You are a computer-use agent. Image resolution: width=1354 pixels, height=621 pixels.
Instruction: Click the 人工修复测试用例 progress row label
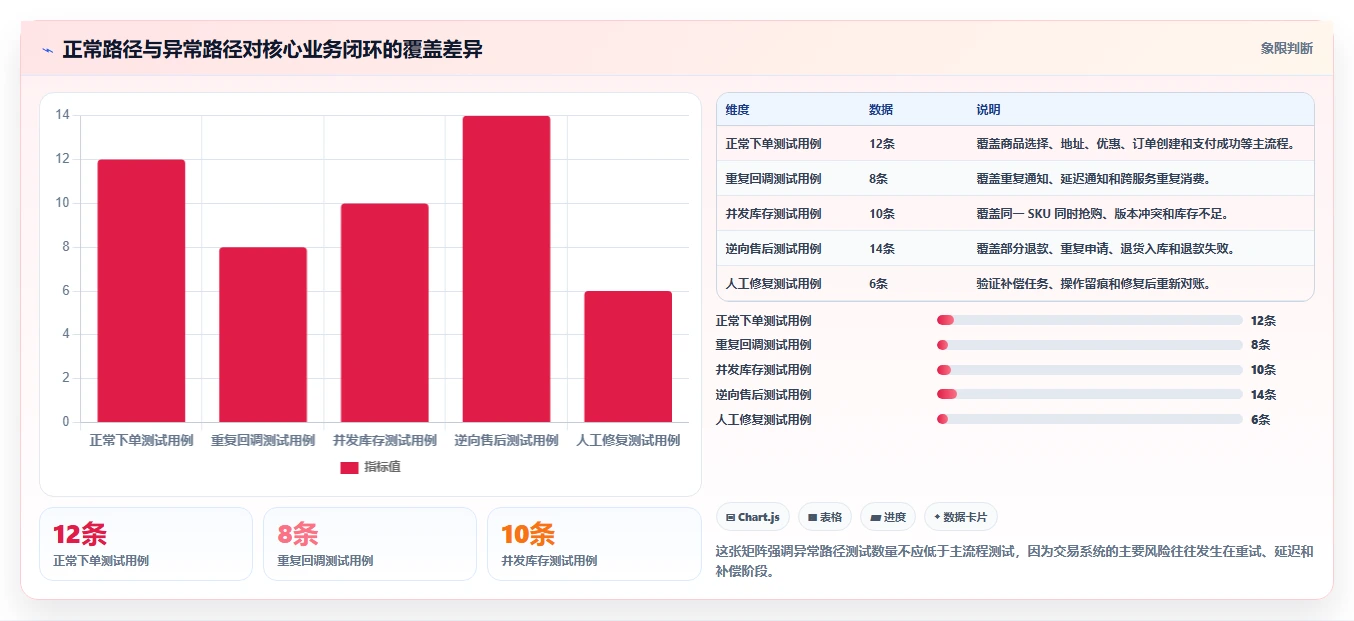coord(764,420)
